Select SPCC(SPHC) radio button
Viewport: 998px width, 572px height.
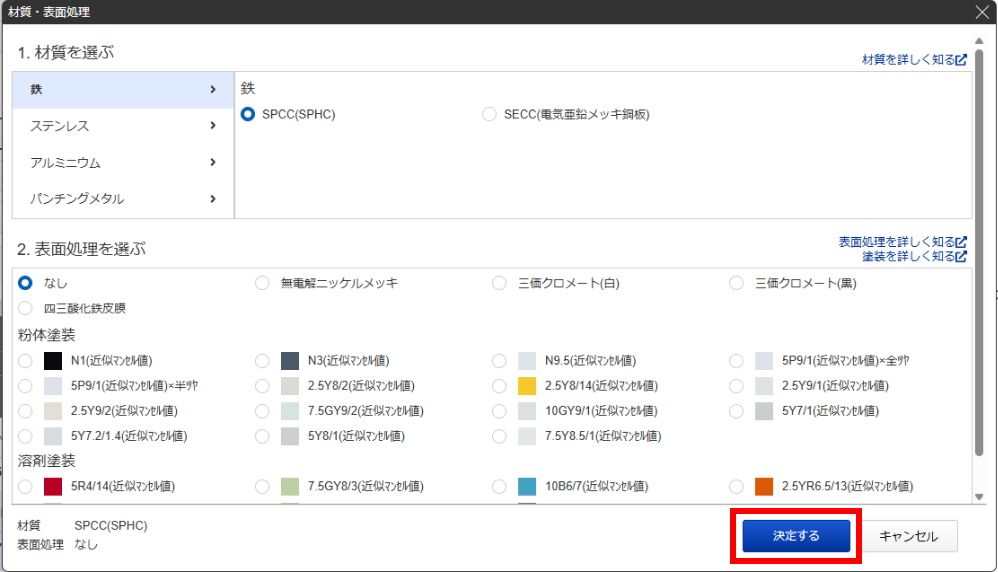pyautogui.click(x=248, y=115)
